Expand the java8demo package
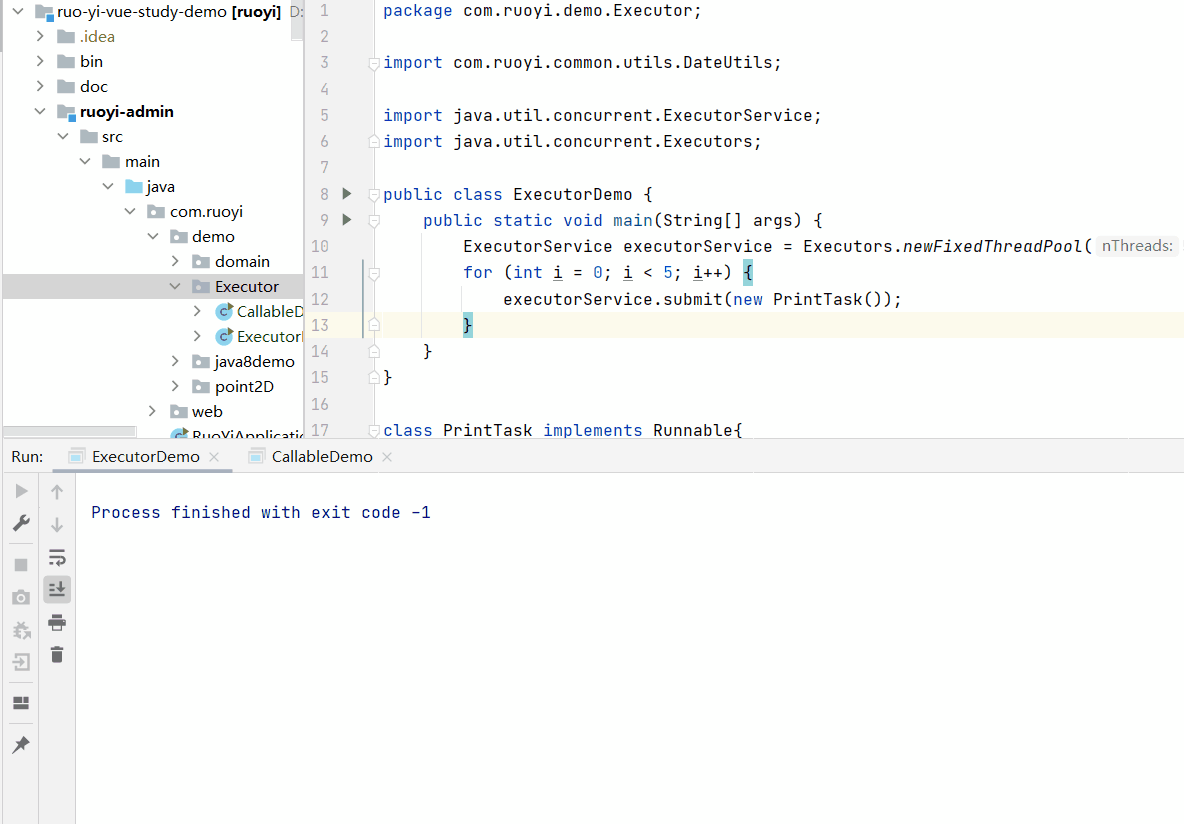This screenshot has height=824, width=1184. click(175, 361)
